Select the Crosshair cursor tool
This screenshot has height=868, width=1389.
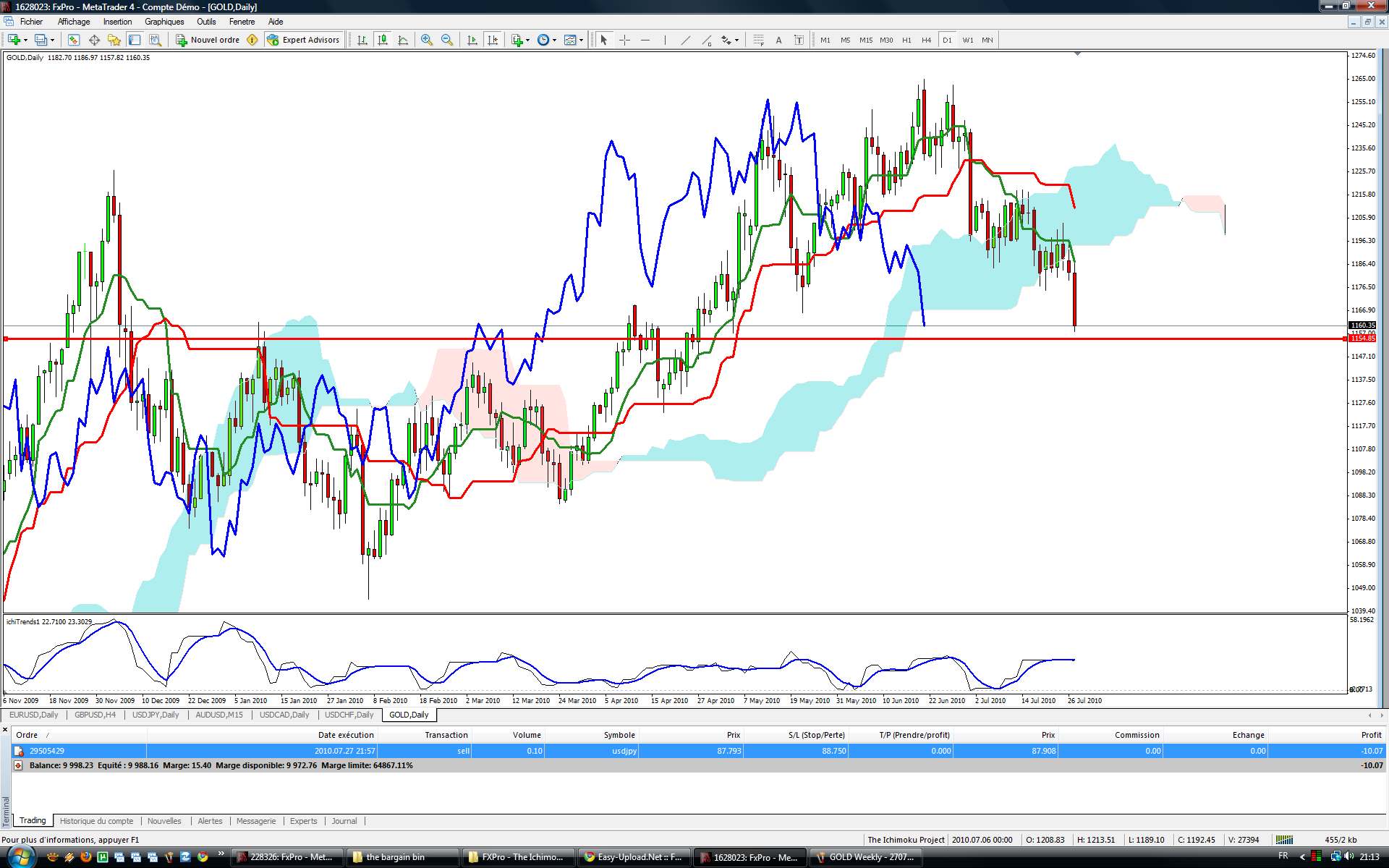click(x=625, y=40)
